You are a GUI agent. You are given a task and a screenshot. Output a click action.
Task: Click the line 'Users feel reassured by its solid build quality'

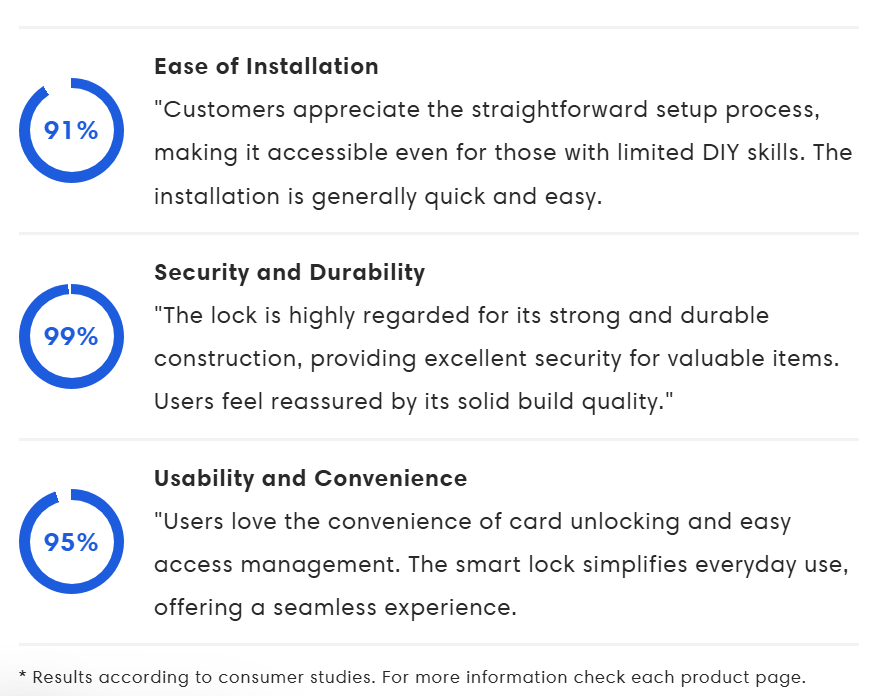(413, 401)
